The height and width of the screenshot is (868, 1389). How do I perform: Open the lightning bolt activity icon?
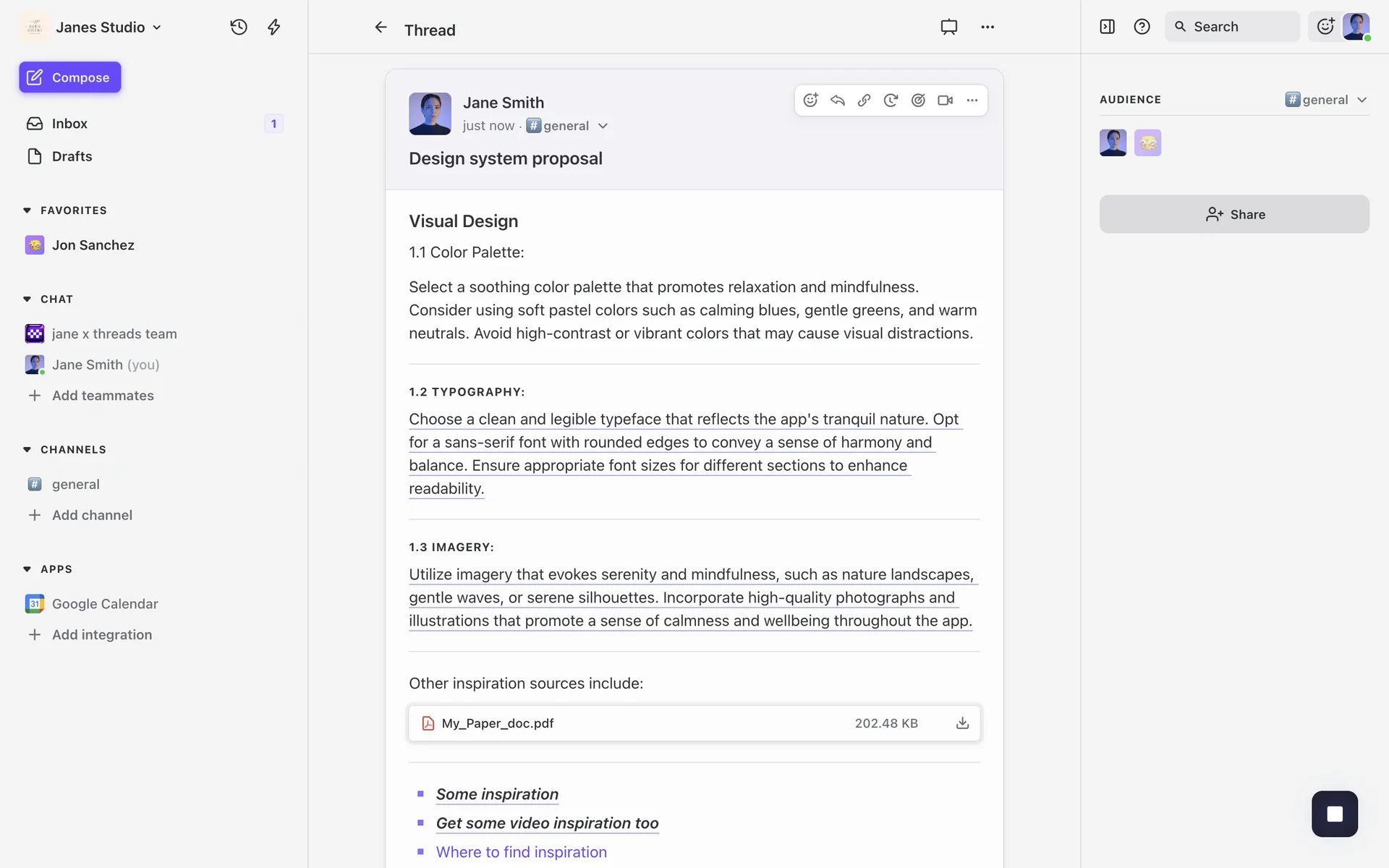coord(273,27)
